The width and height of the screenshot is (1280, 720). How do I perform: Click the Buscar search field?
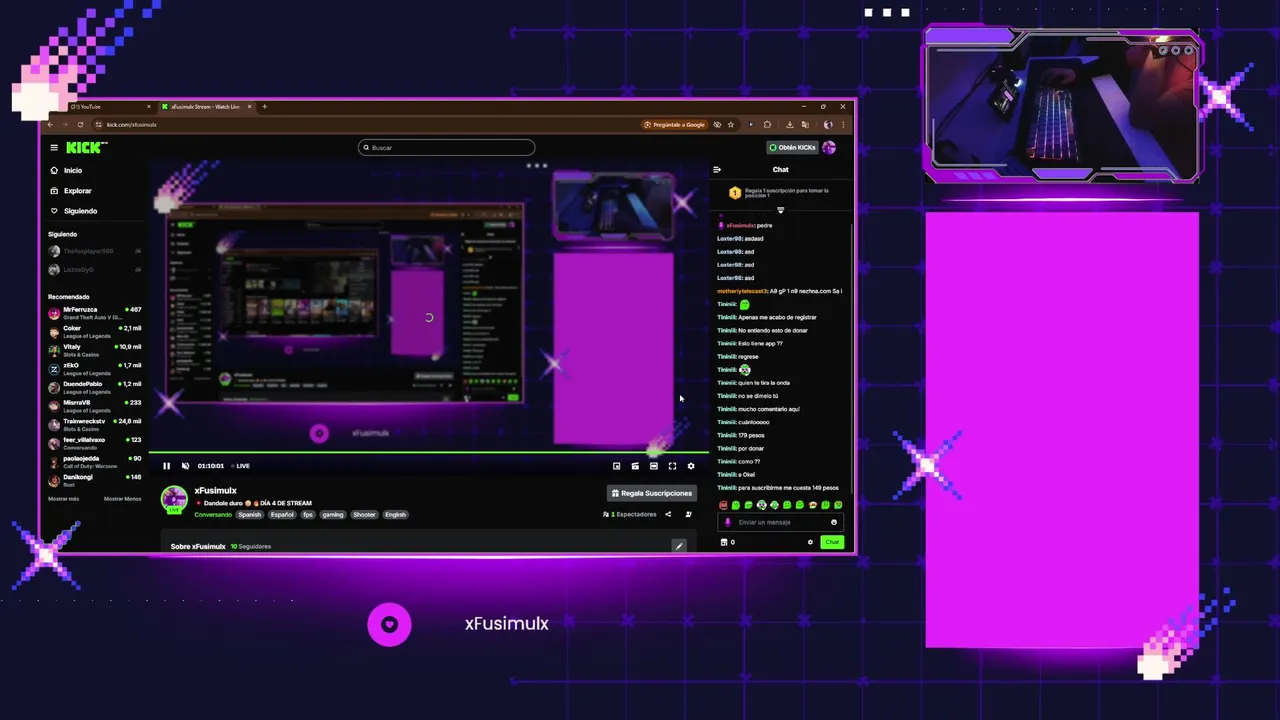pos(447,148)
